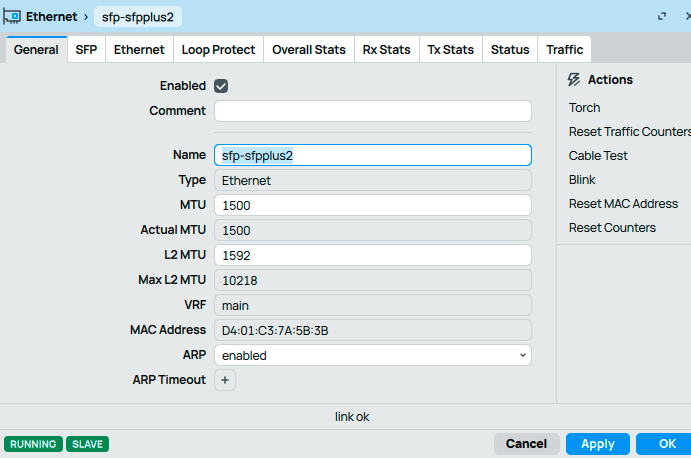Expand the window with the fullscreen icon
Image resolution: width=691 pixels, height=458 pixels.
click(661, 17)
